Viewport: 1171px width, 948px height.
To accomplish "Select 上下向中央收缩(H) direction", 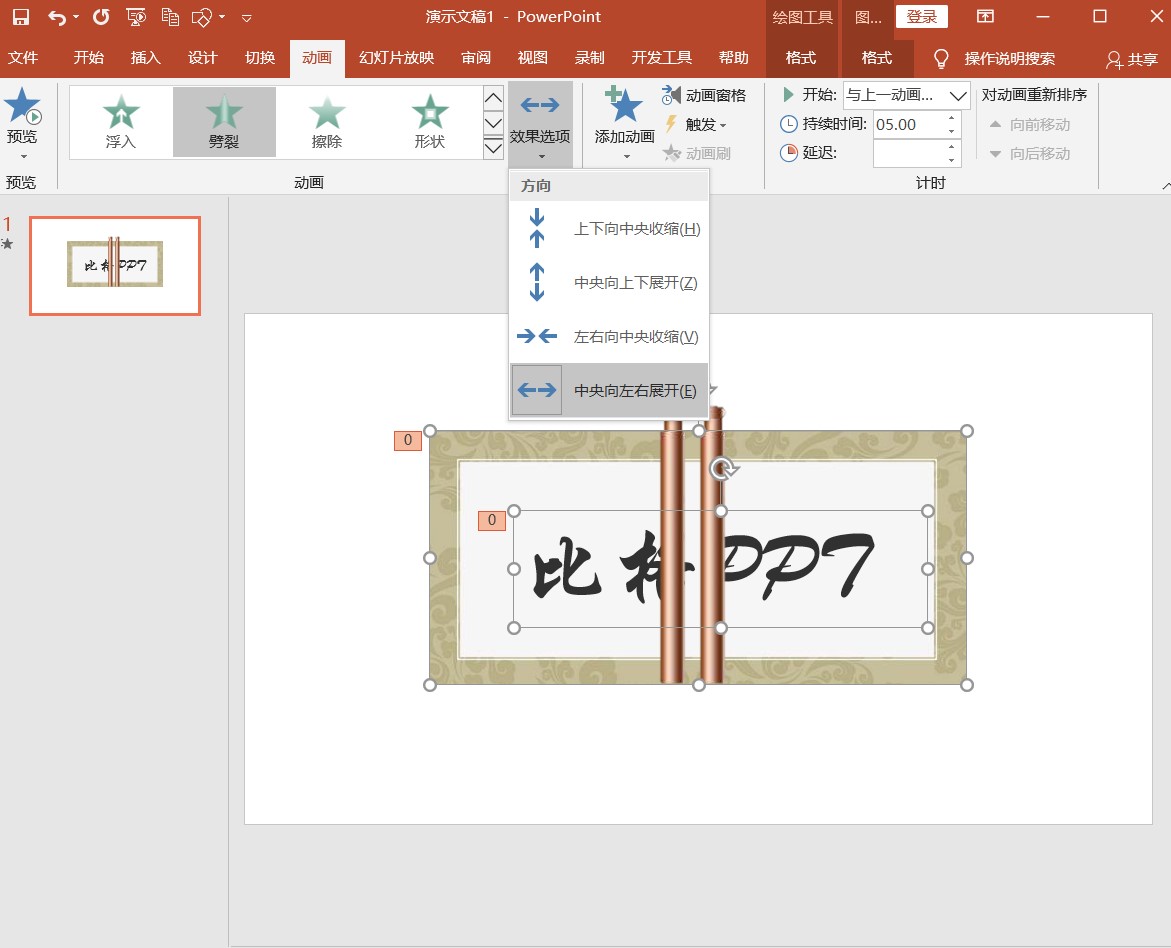I will pyautogui.click(x=609, y=229).
